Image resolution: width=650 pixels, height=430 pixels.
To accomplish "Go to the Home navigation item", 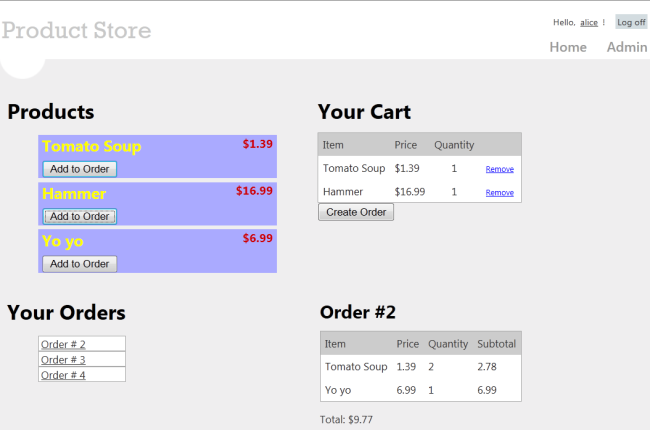I will [568, 47].
